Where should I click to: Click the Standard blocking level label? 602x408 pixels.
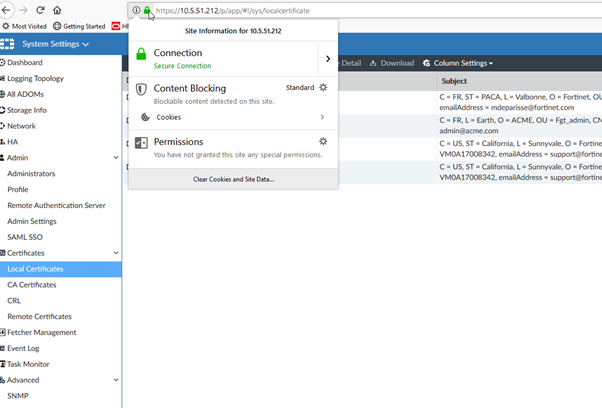[x=300, y=88]
